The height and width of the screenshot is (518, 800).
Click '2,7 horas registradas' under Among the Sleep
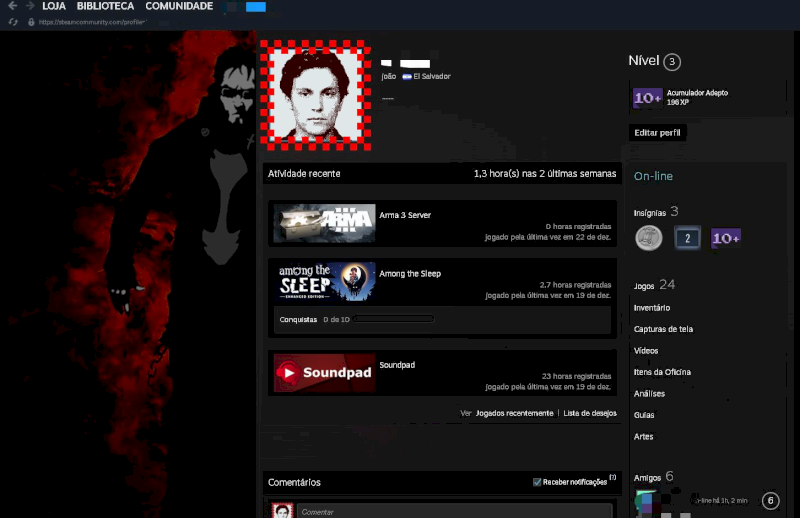click(575, 285)
